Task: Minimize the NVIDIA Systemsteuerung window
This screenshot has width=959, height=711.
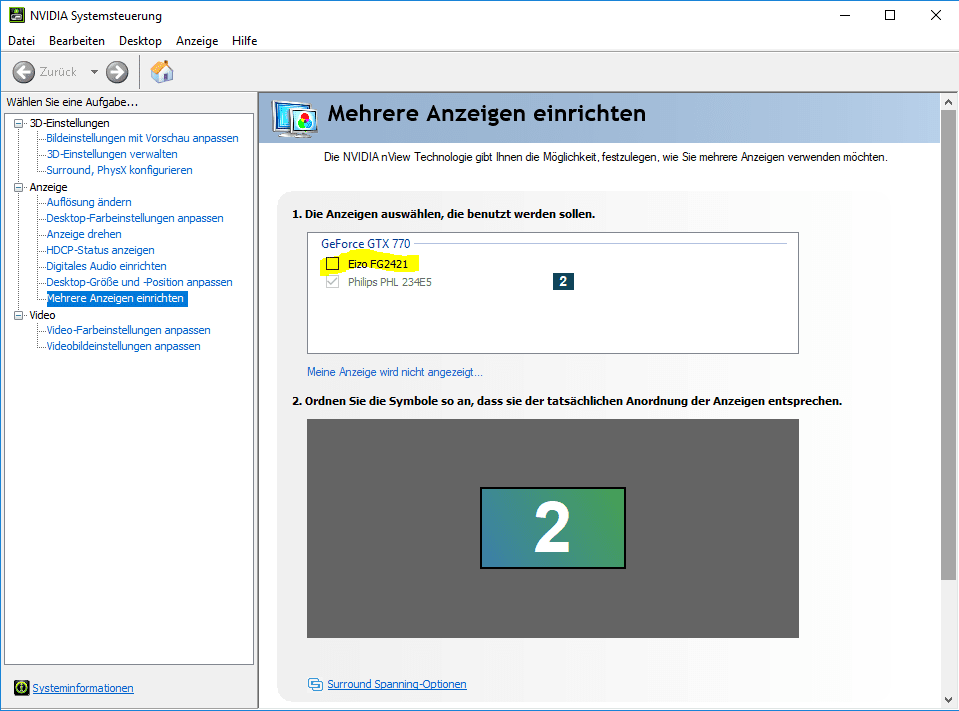Action: tap(845, 15)
